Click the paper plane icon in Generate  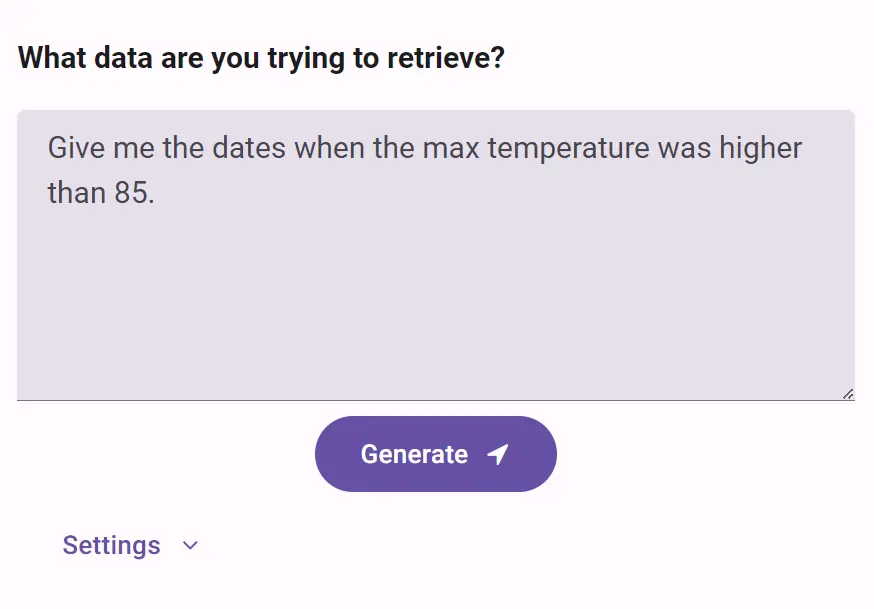pos(498,455)
